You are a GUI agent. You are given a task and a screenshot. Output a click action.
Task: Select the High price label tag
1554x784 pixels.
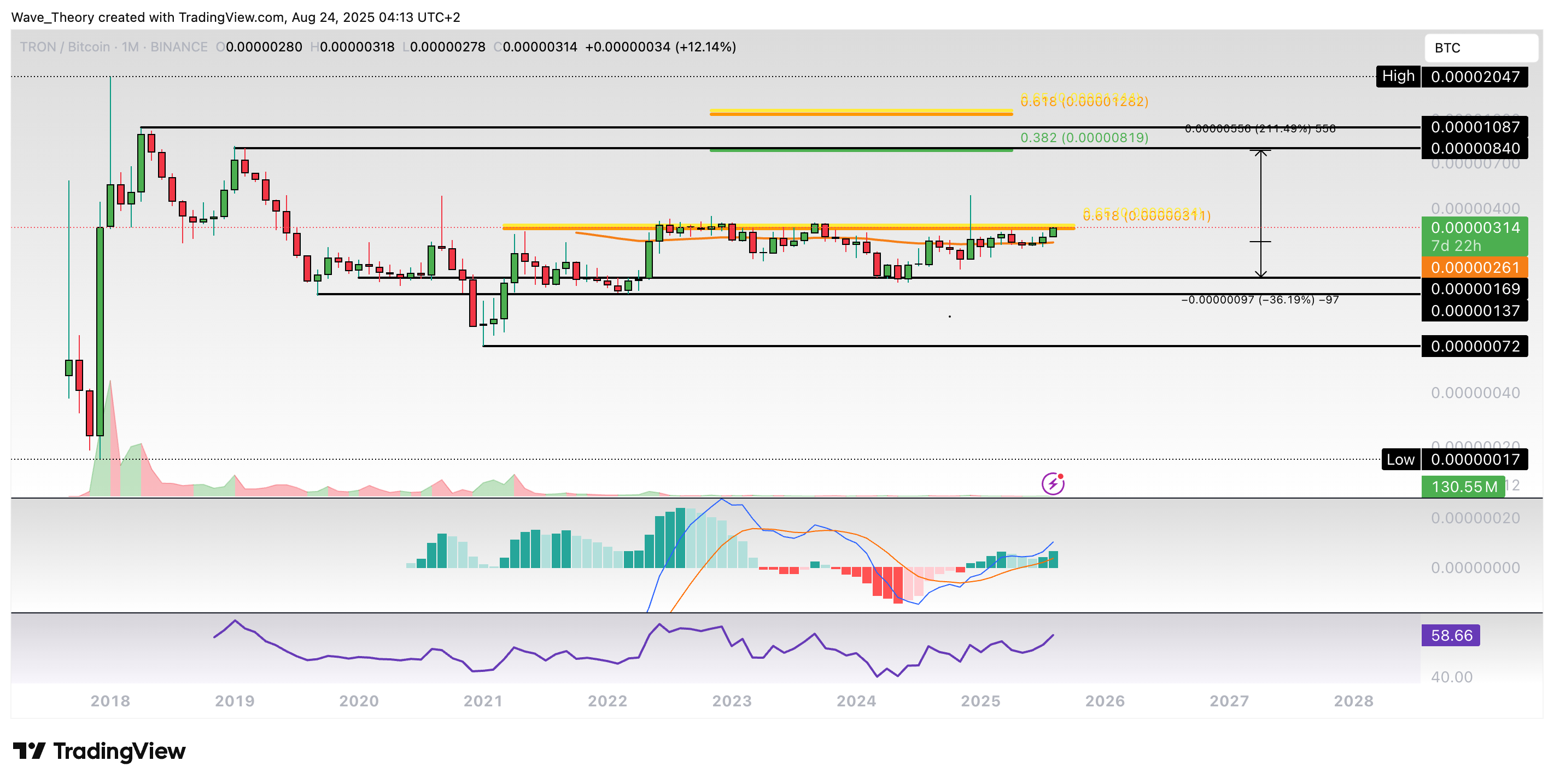point(1398,77)
